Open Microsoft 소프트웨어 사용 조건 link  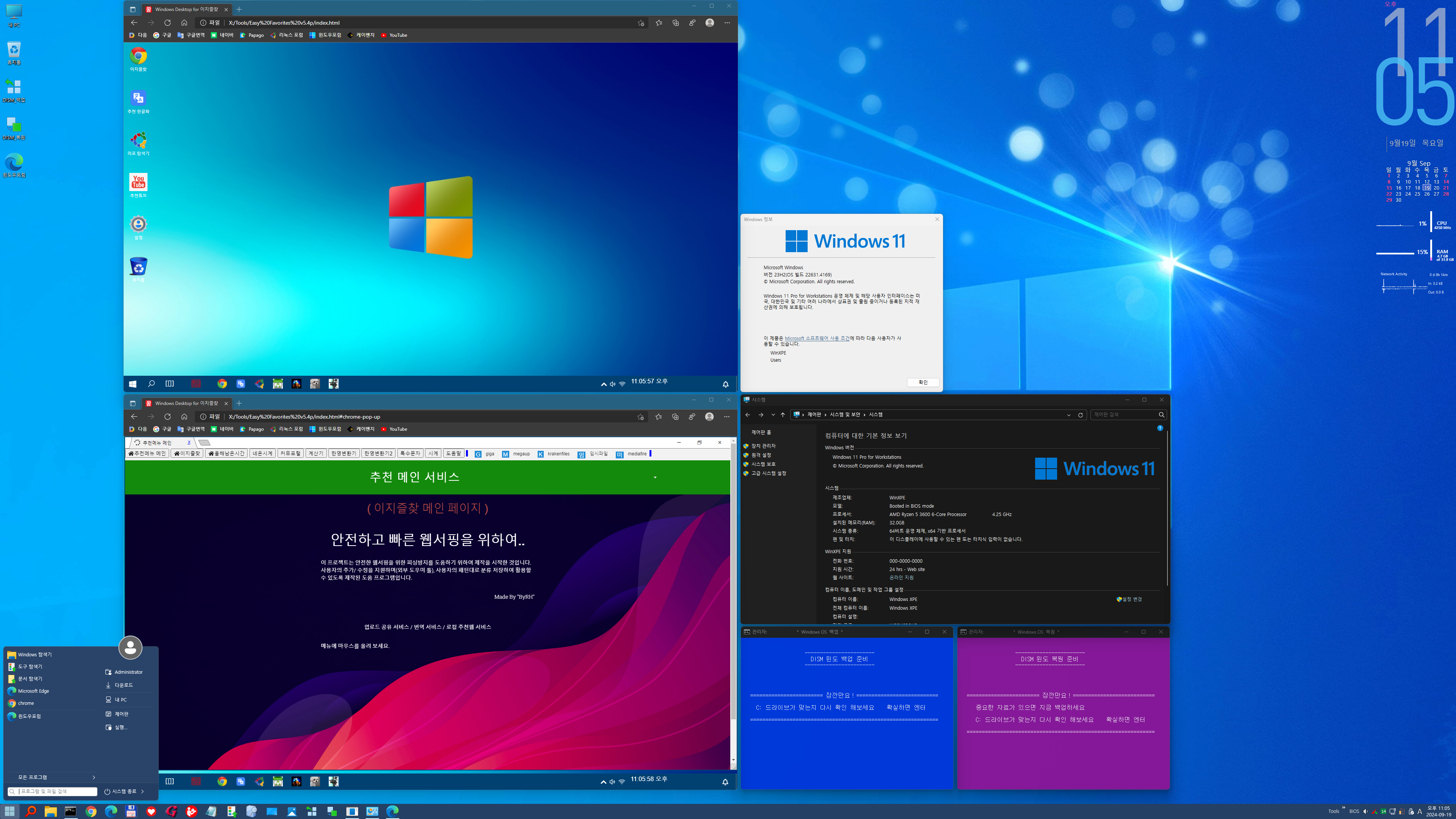click(x=817, y=338)
